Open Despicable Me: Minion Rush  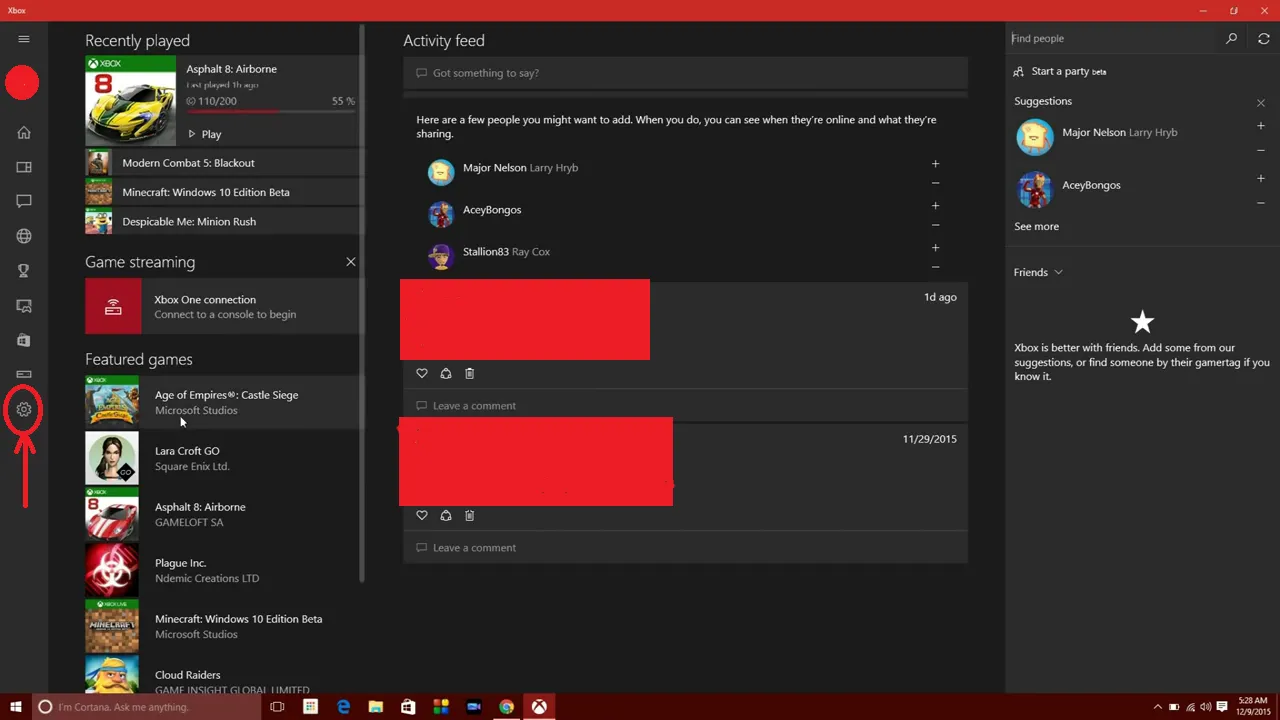click(x=223, y=221)
